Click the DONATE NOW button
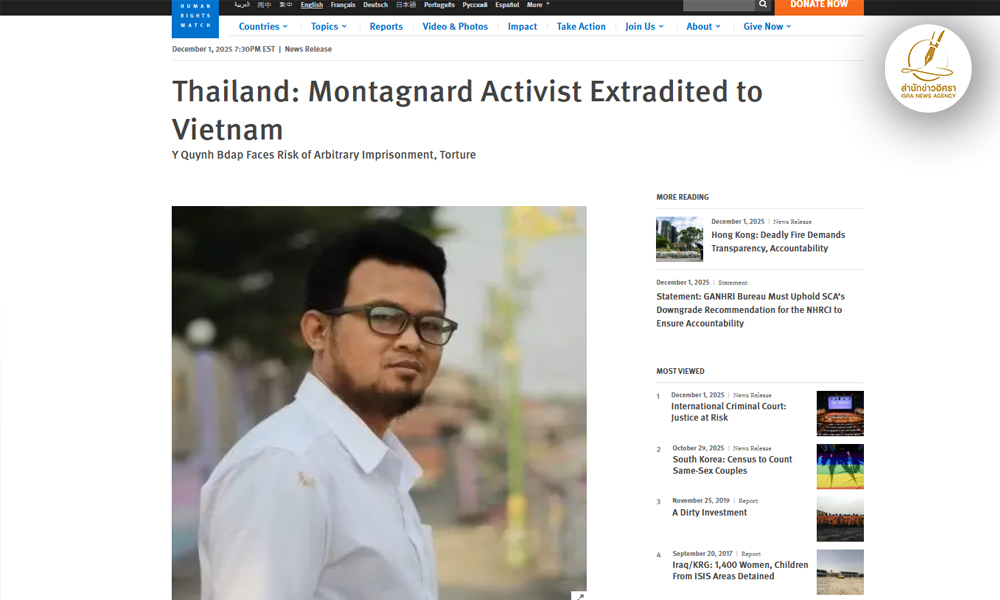 click(819, 6)
